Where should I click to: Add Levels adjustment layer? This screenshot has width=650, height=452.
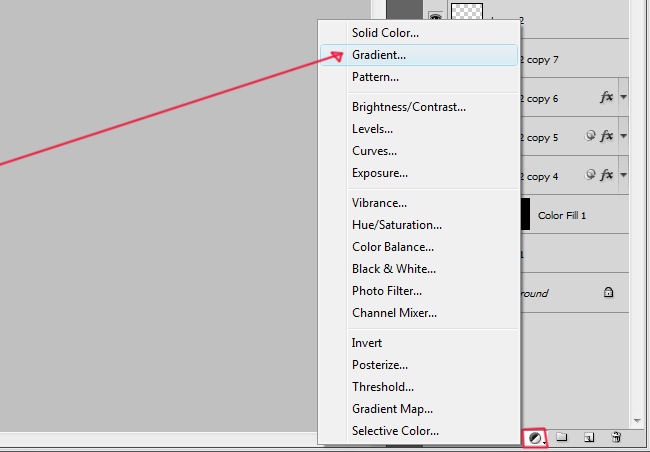419,129
